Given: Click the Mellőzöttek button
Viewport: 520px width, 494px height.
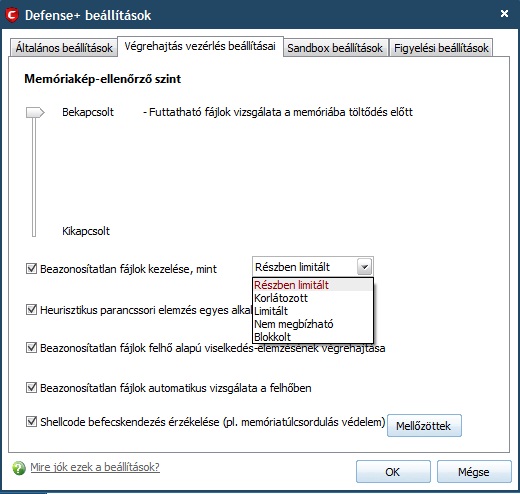Looking at the screenshot, I should (x=424, y=426).
